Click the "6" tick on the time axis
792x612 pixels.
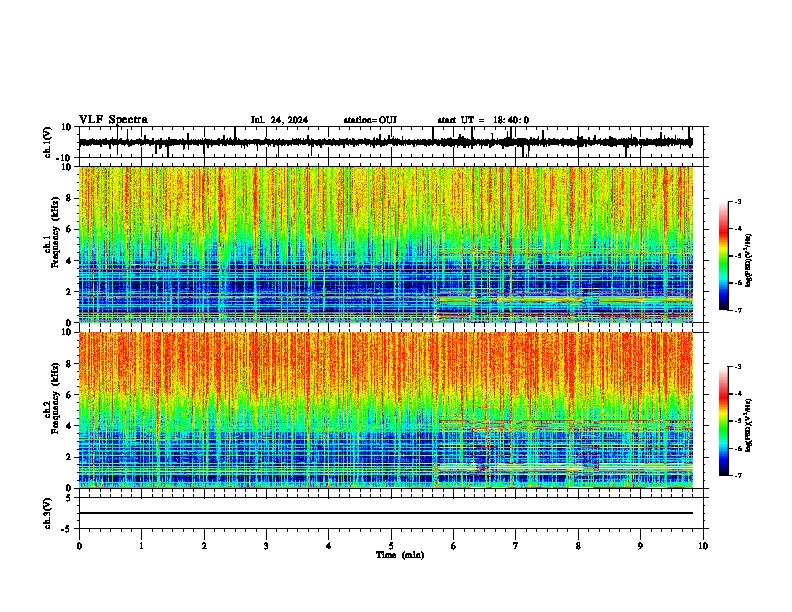(454, 546)
